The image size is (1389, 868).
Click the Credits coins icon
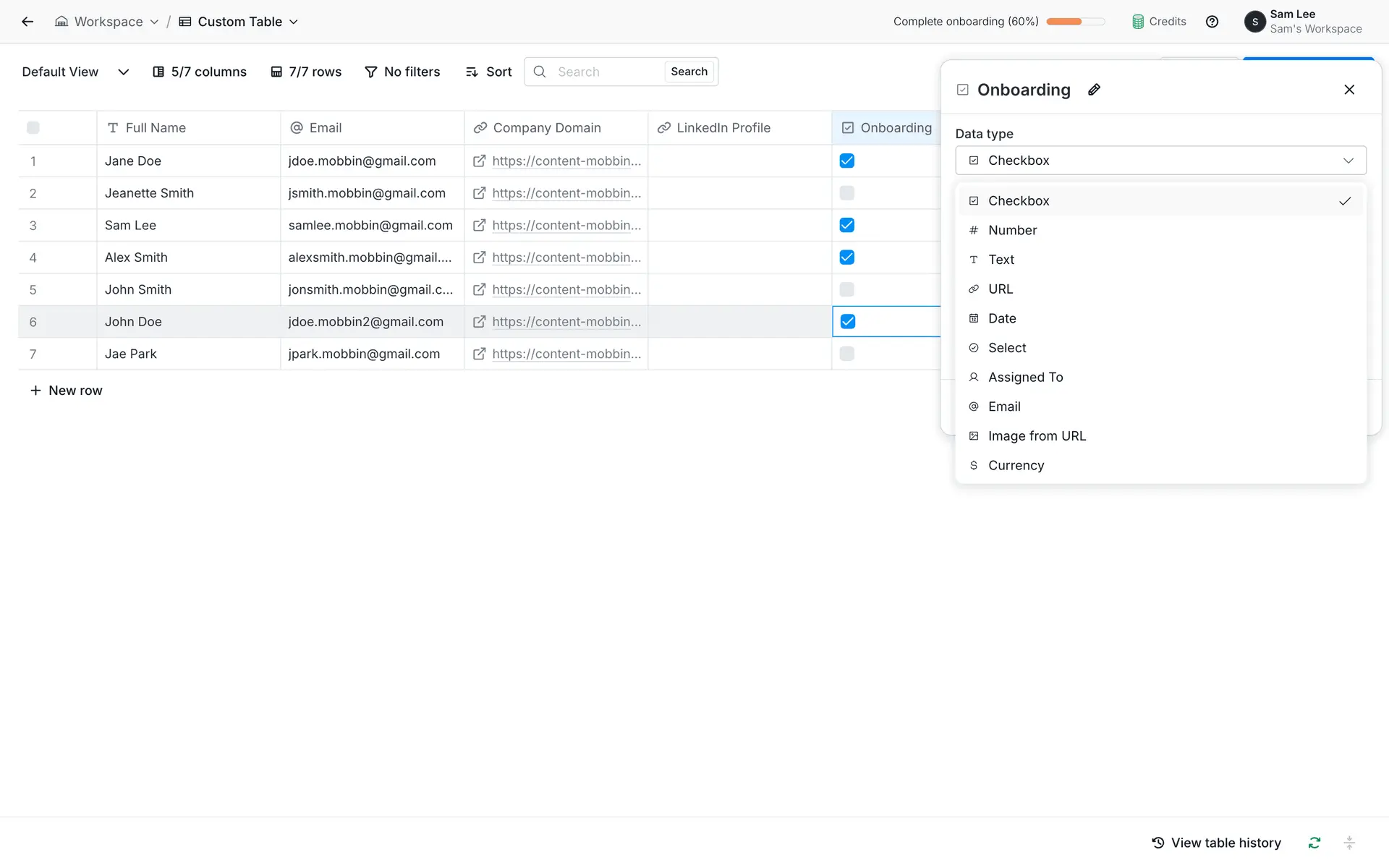[x=1137, y=22]
